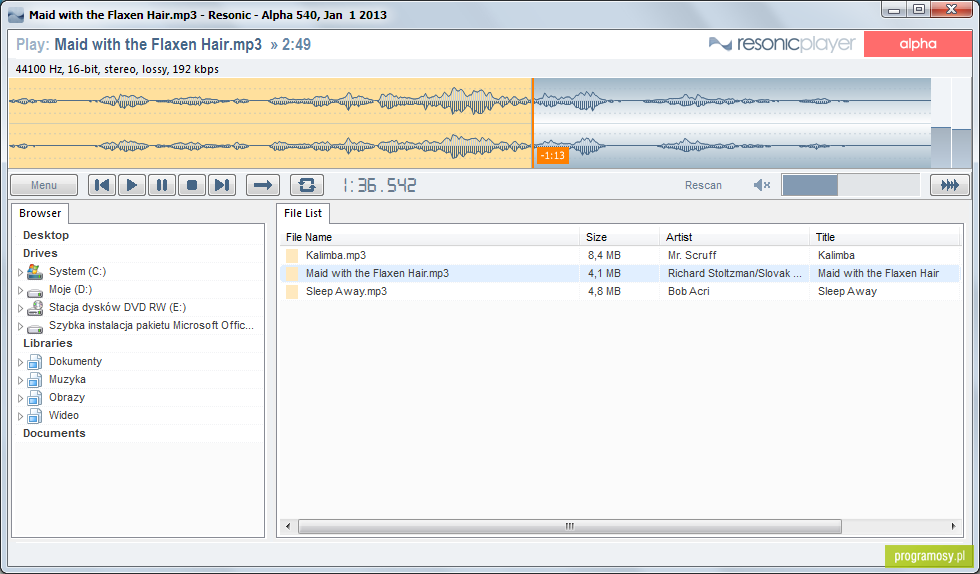Click the Muzyka library icon
Screen dimensions: 980x574
click(35, 380)
